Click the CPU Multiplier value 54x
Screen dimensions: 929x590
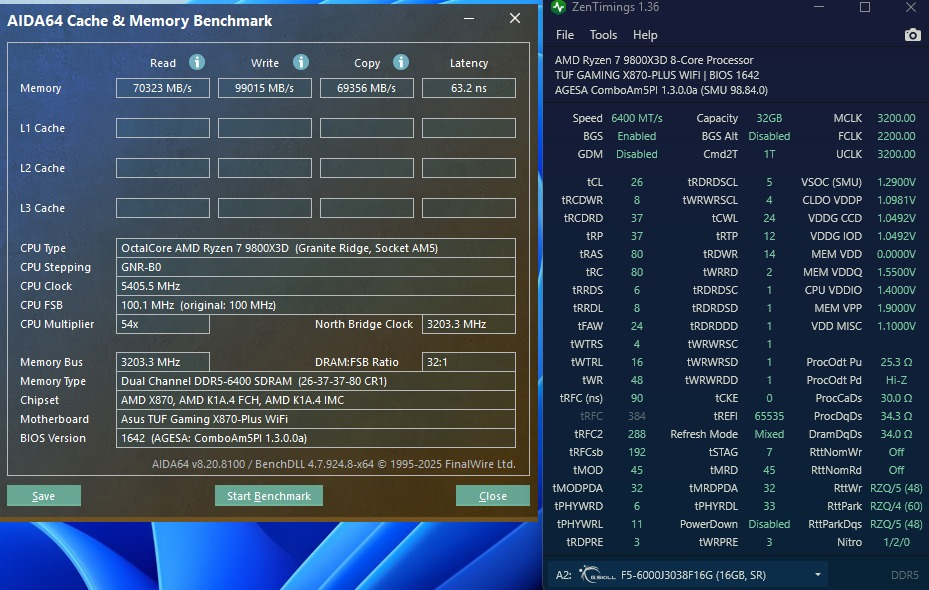tap(162, 324)
